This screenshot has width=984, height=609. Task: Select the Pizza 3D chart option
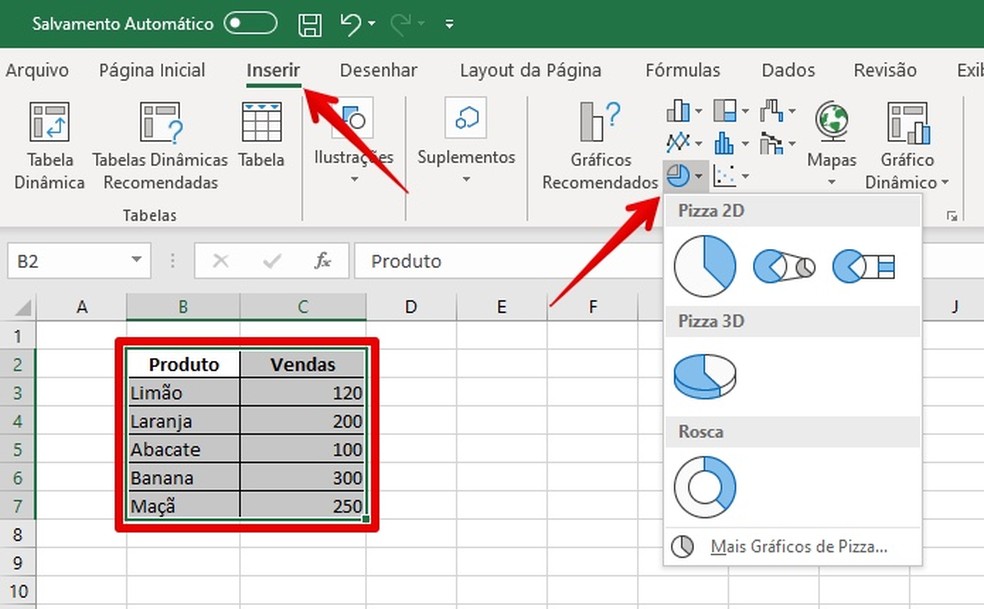coord(705,375)
